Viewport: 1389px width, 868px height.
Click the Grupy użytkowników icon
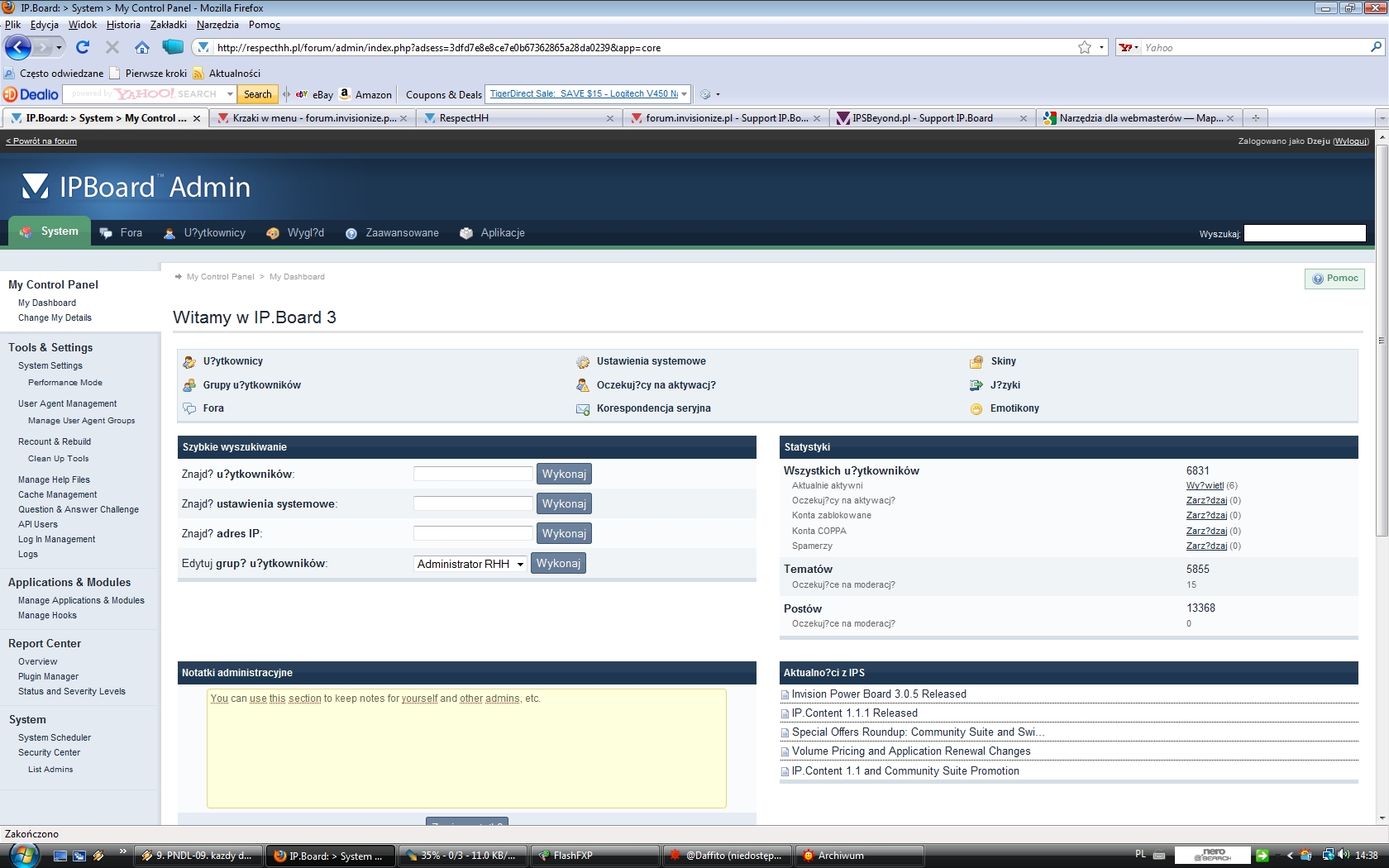tap(189, 385)
